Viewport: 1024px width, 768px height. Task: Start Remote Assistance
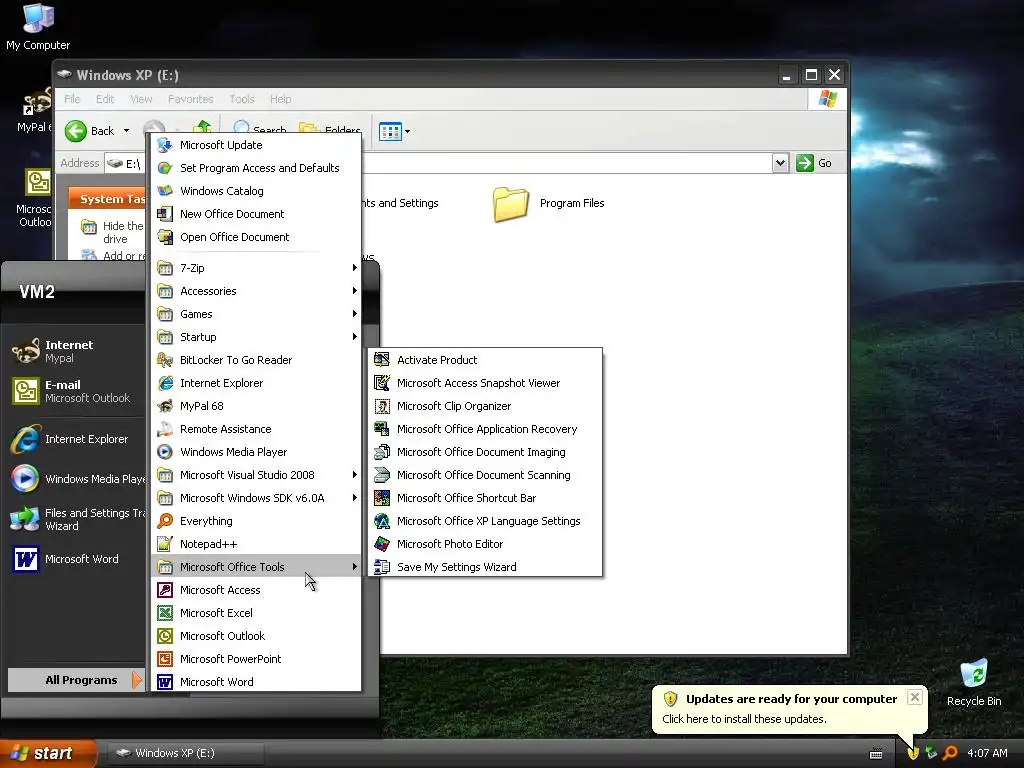tap(256, 429)
